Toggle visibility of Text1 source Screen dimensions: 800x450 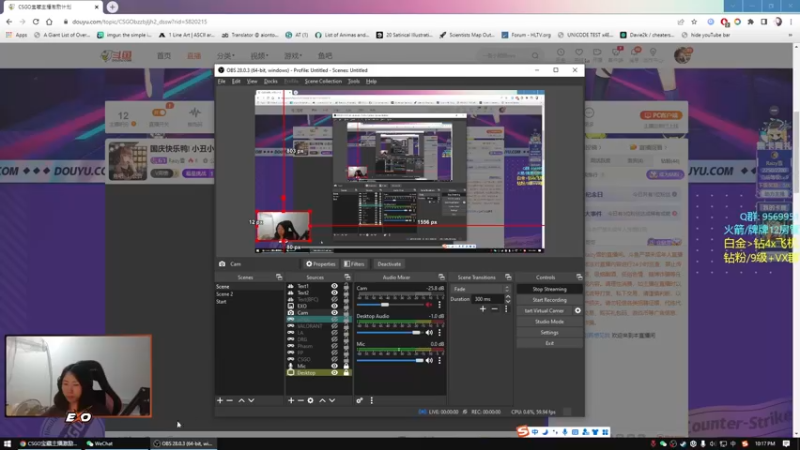point(334,286)
